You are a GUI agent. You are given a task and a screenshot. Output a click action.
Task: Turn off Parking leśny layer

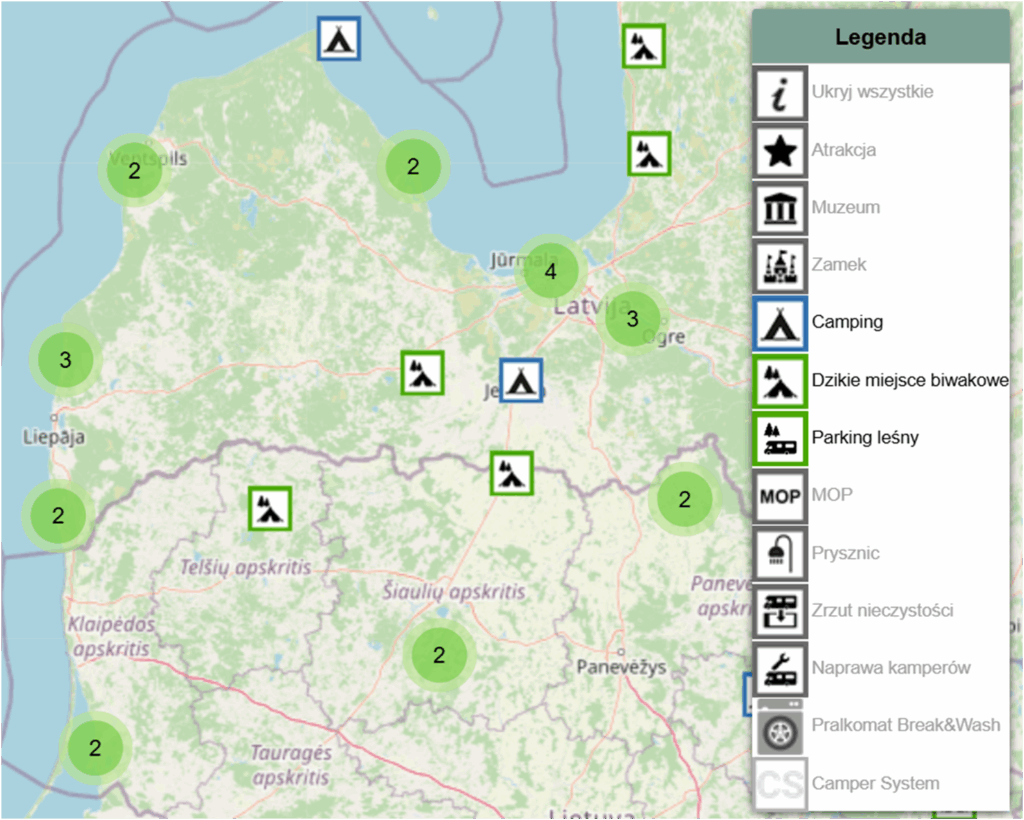pos(780,438)
